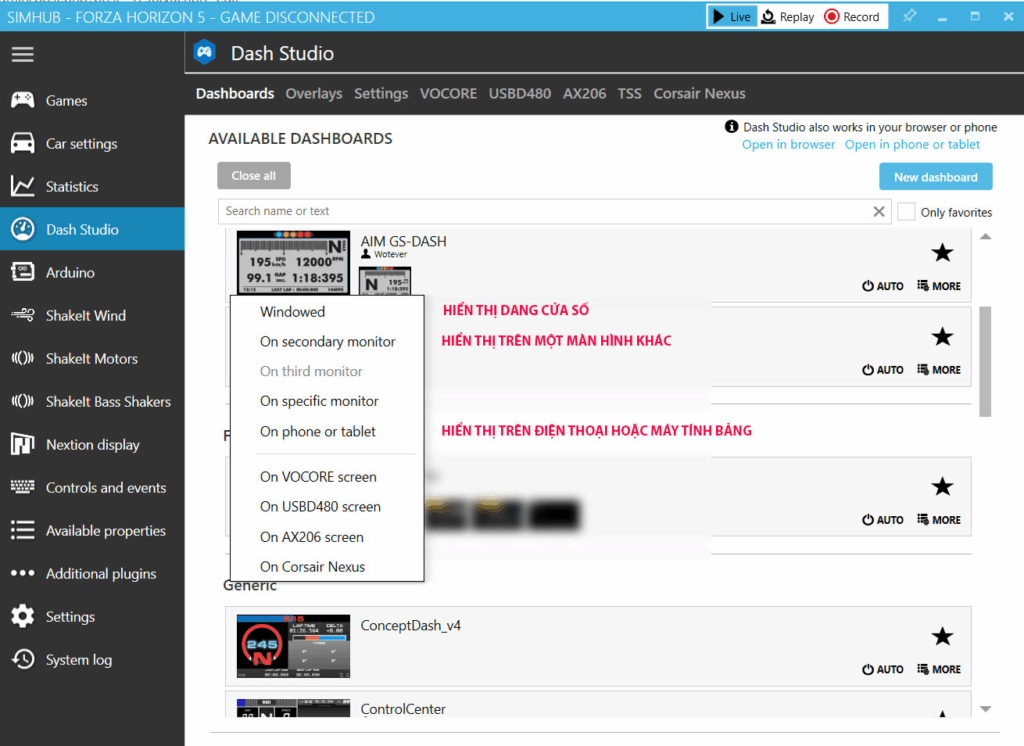Screen dimensions: 1024x746
Task: Click the Additional plugins dots icon
Action: tap(23, 574)
